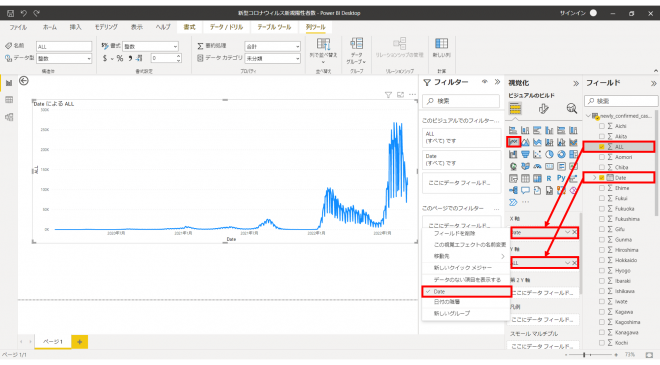Image resolution: width=660 pixels, height=365 pixels.
Task: Select the table visual icon
Action: pos(525,179)
